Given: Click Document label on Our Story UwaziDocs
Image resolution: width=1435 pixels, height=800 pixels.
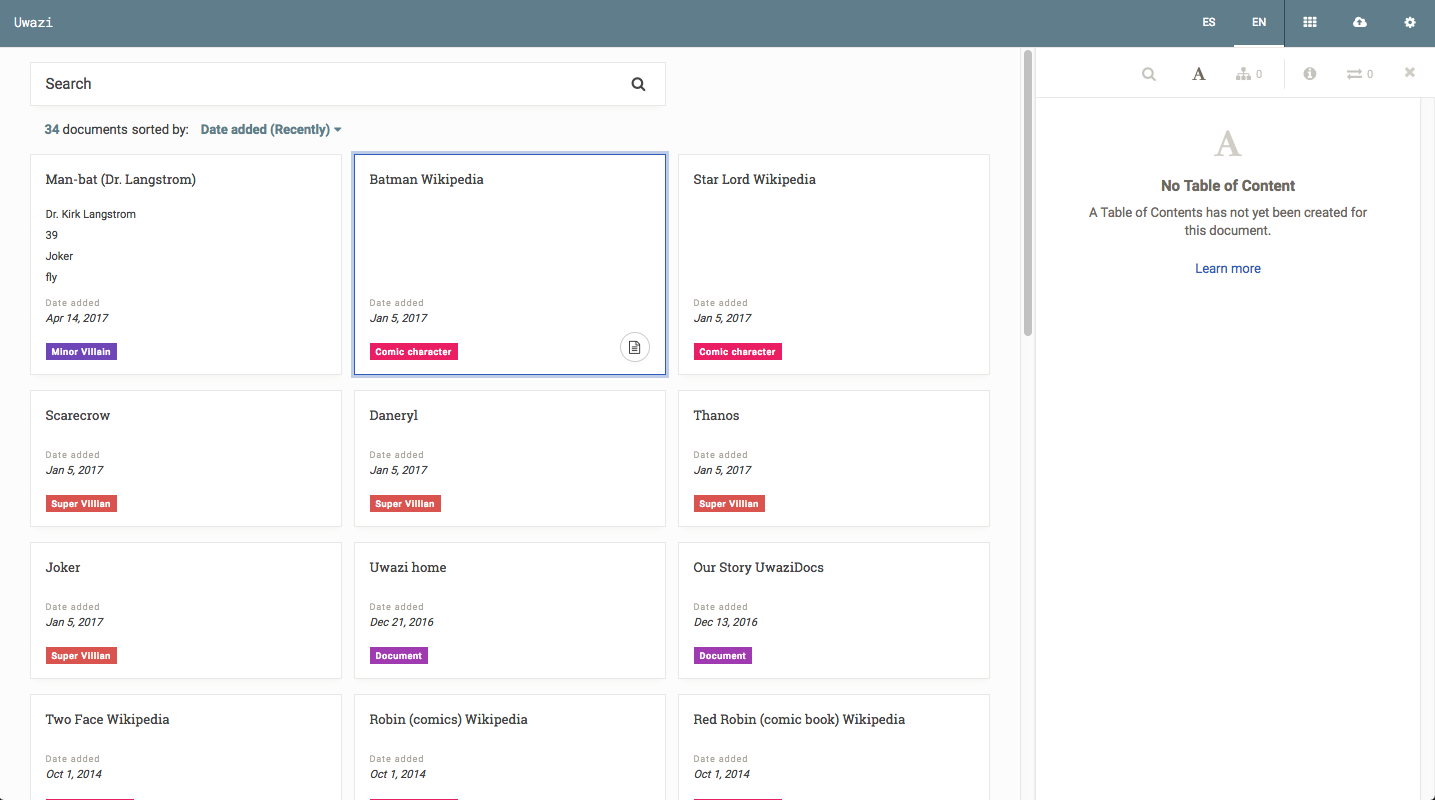Looking at the screenshot, I should [723, 656].
